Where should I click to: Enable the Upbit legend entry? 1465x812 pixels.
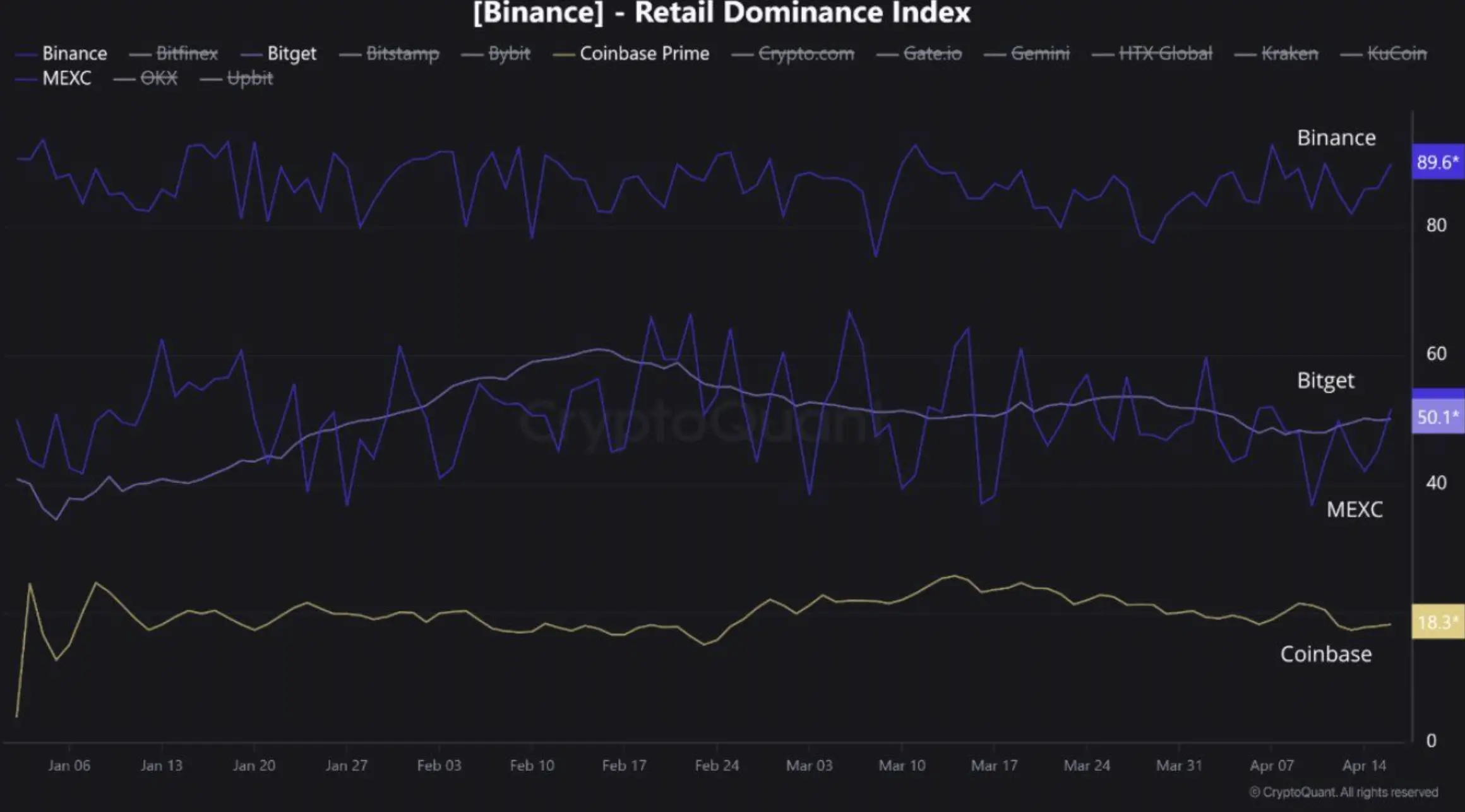click(x=249, y=78)
